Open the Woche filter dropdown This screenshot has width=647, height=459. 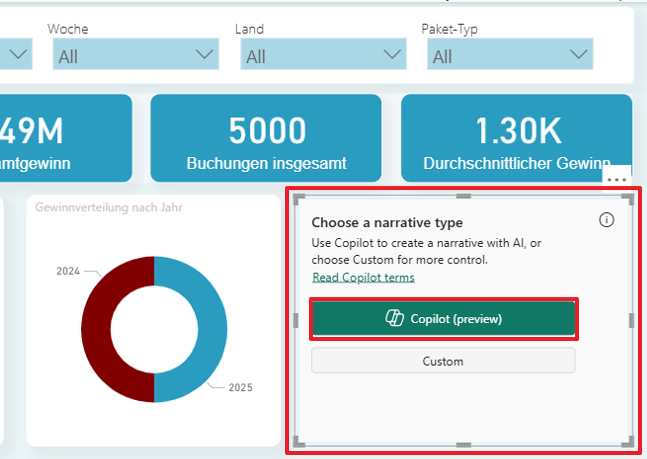tap(136, 54)
